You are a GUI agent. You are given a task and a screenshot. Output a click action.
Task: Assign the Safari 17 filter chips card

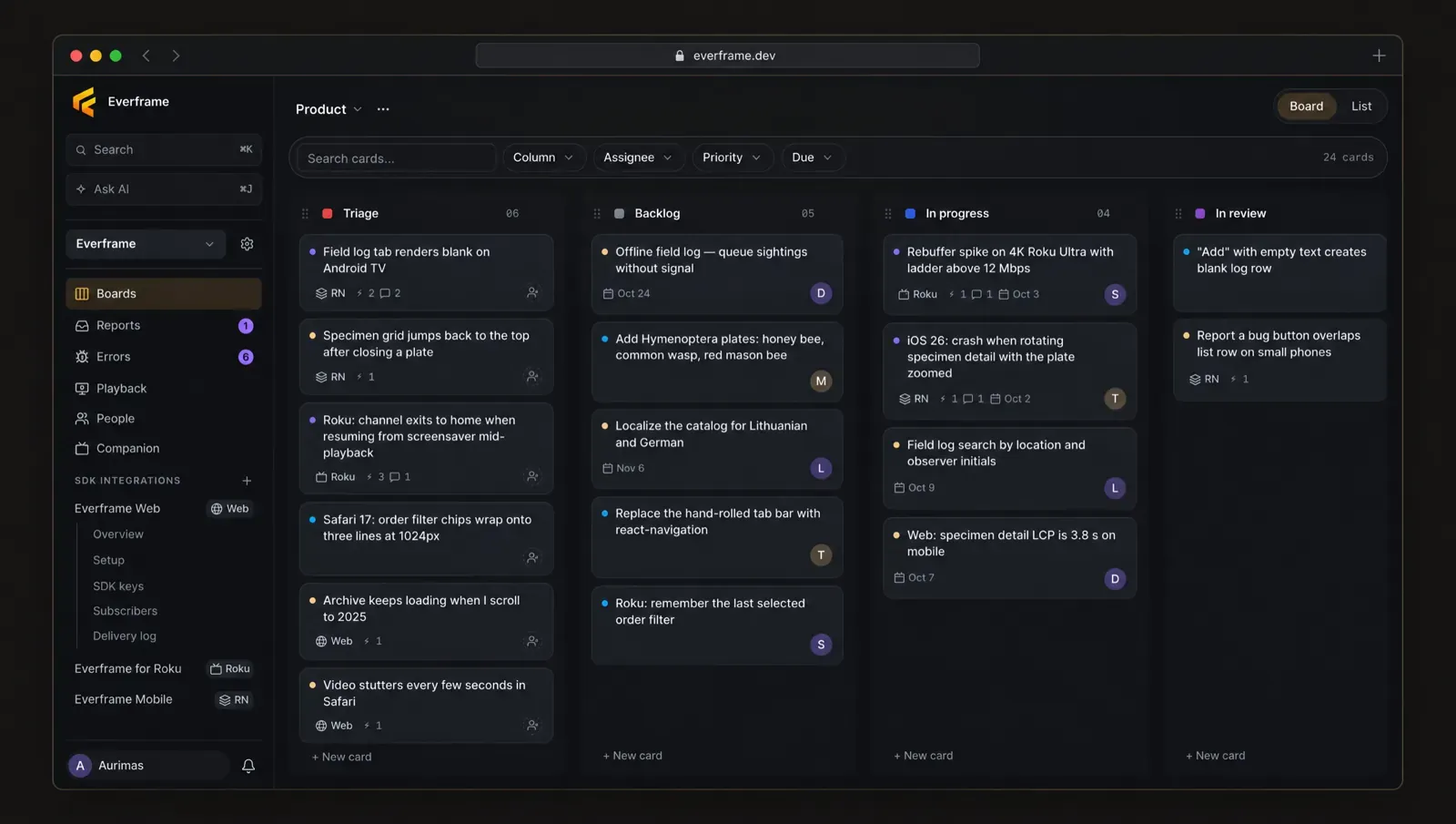pyautogui.click(x=532, y=557)
